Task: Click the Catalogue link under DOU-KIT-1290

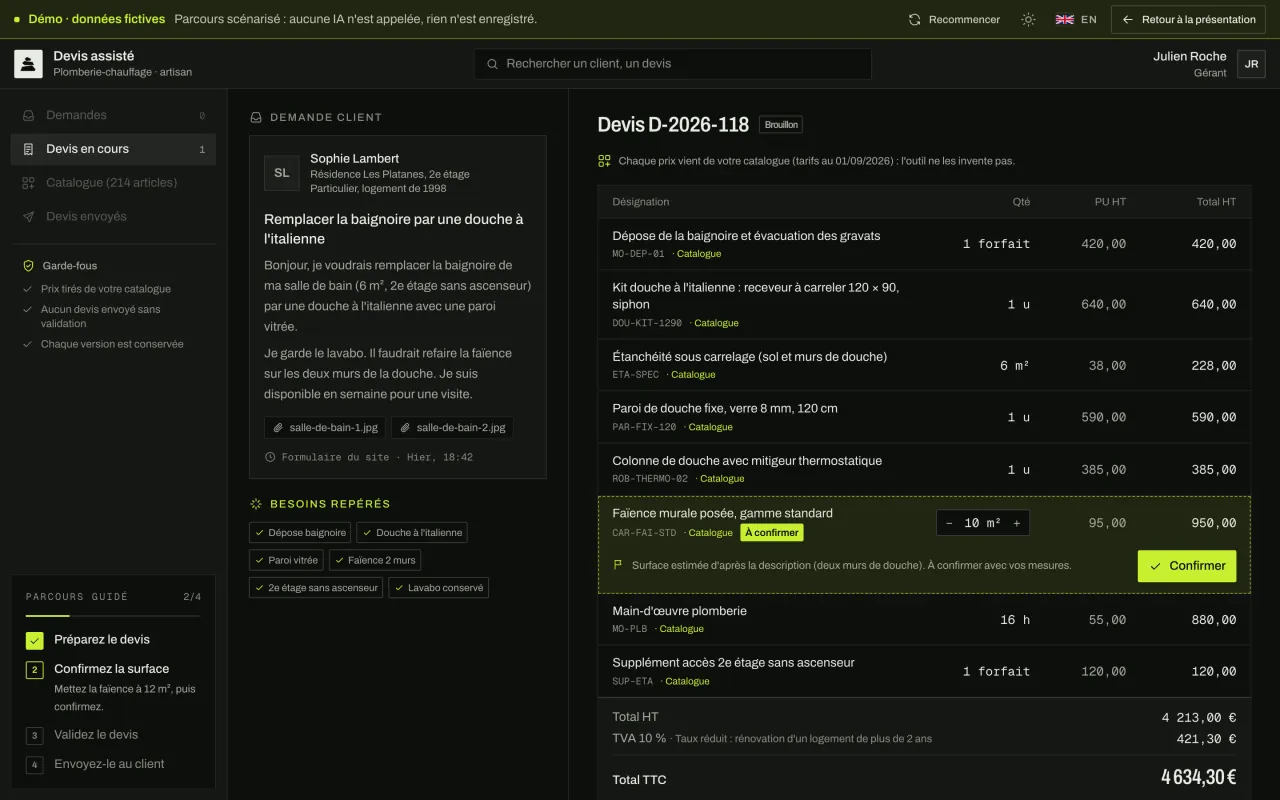Action: [x=716, y=323]
